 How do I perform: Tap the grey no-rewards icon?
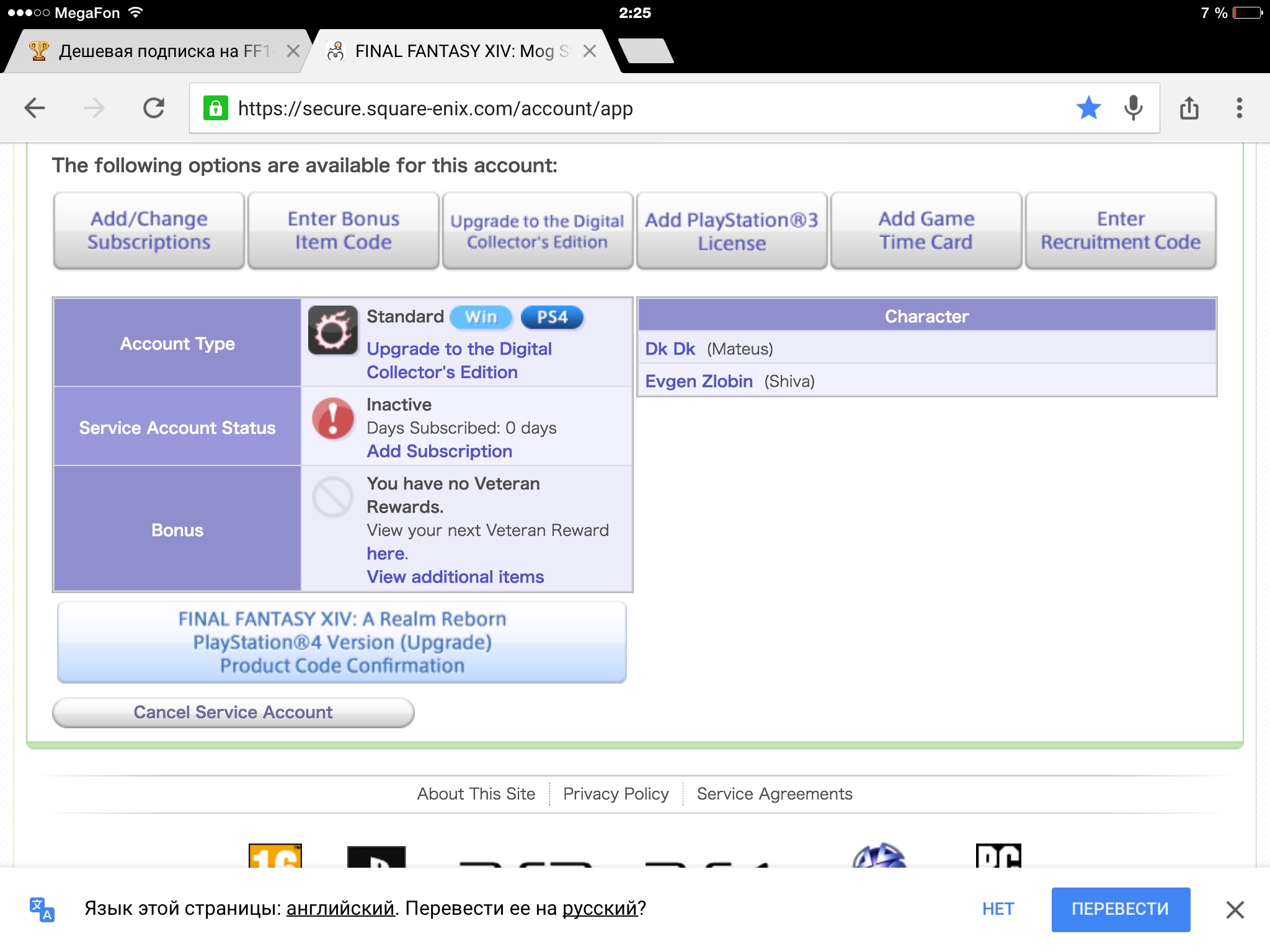click(333, 497)
